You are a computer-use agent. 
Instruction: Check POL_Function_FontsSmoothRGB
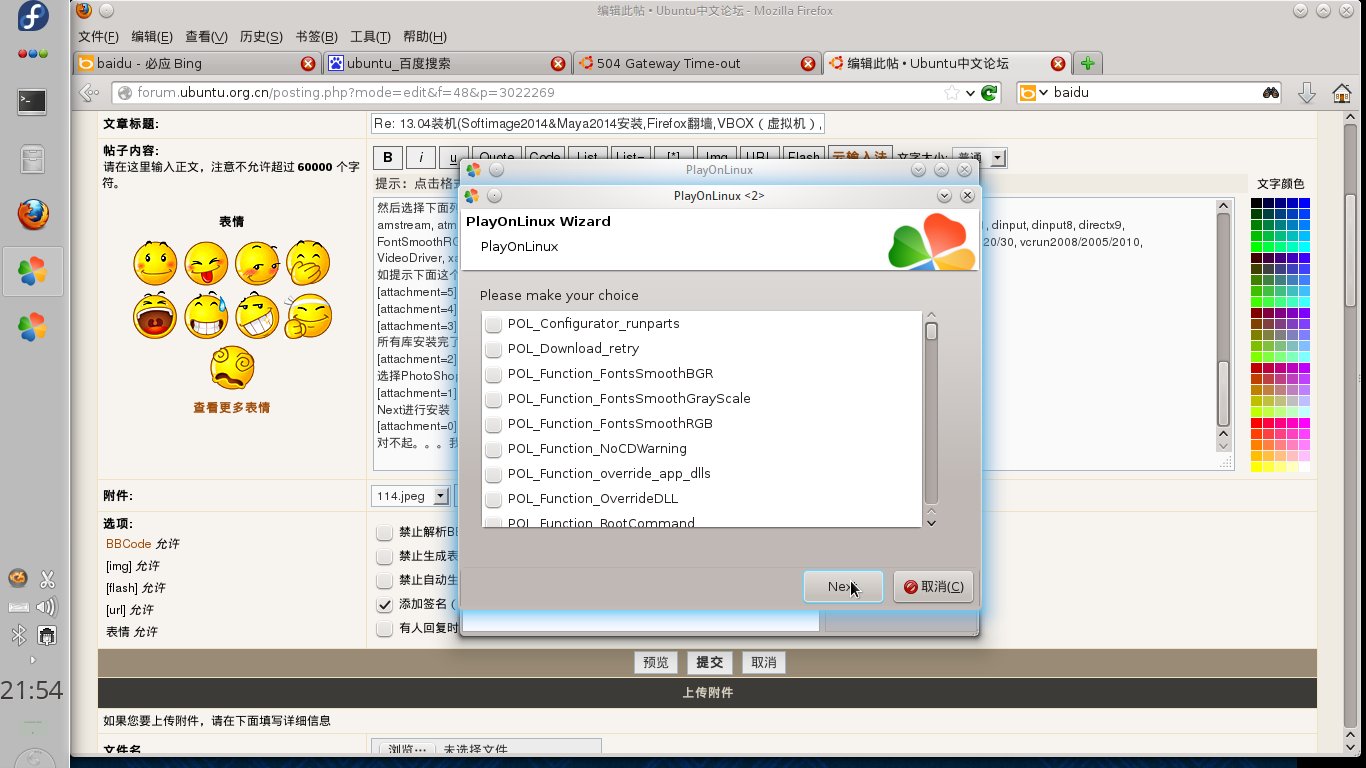pos(493,424)
